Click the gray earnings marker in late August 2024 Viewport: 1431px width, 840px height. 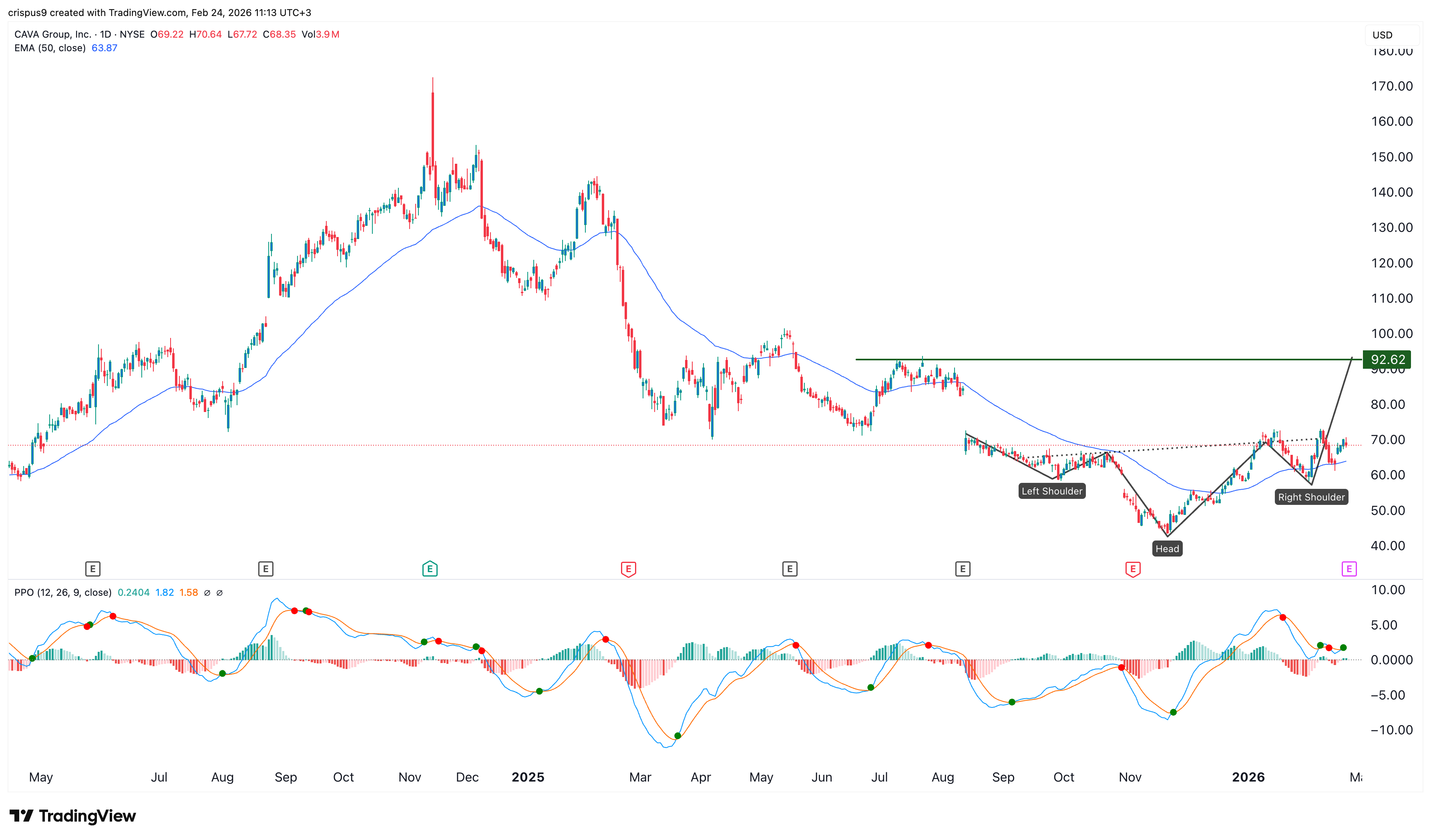[265, 569]
